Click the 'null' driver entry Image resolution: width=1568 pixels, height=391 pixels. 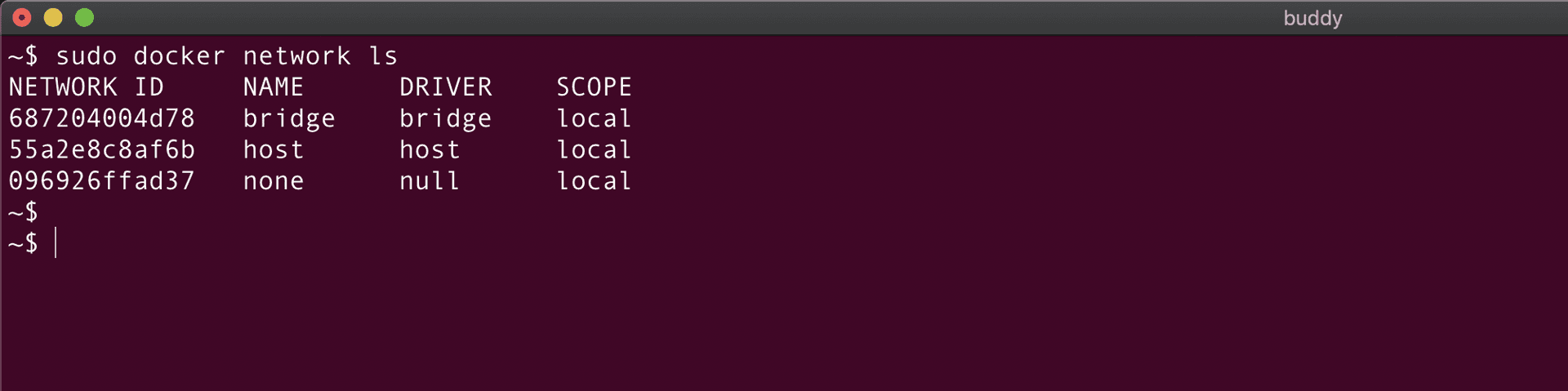point(429,180)
